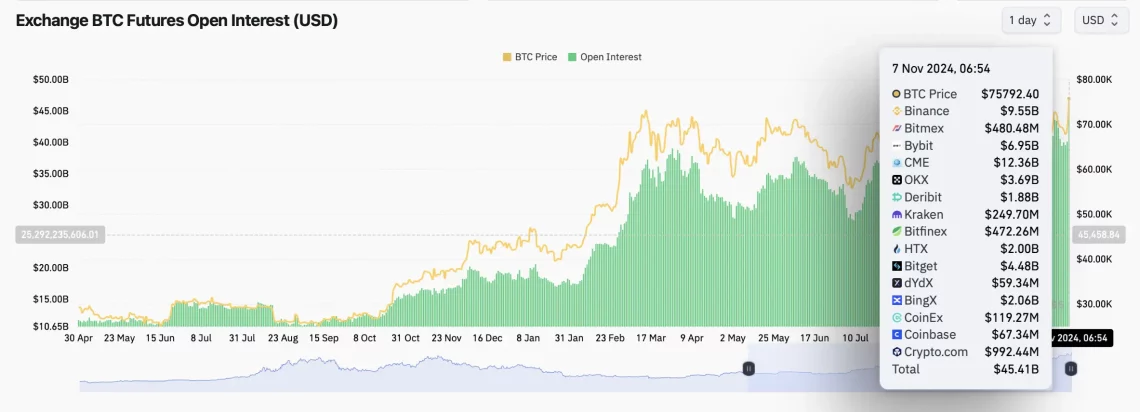Click the Total row in the tooltip
The width and height of the screenshot is (1140, 412).
click(x=965, y=370)
